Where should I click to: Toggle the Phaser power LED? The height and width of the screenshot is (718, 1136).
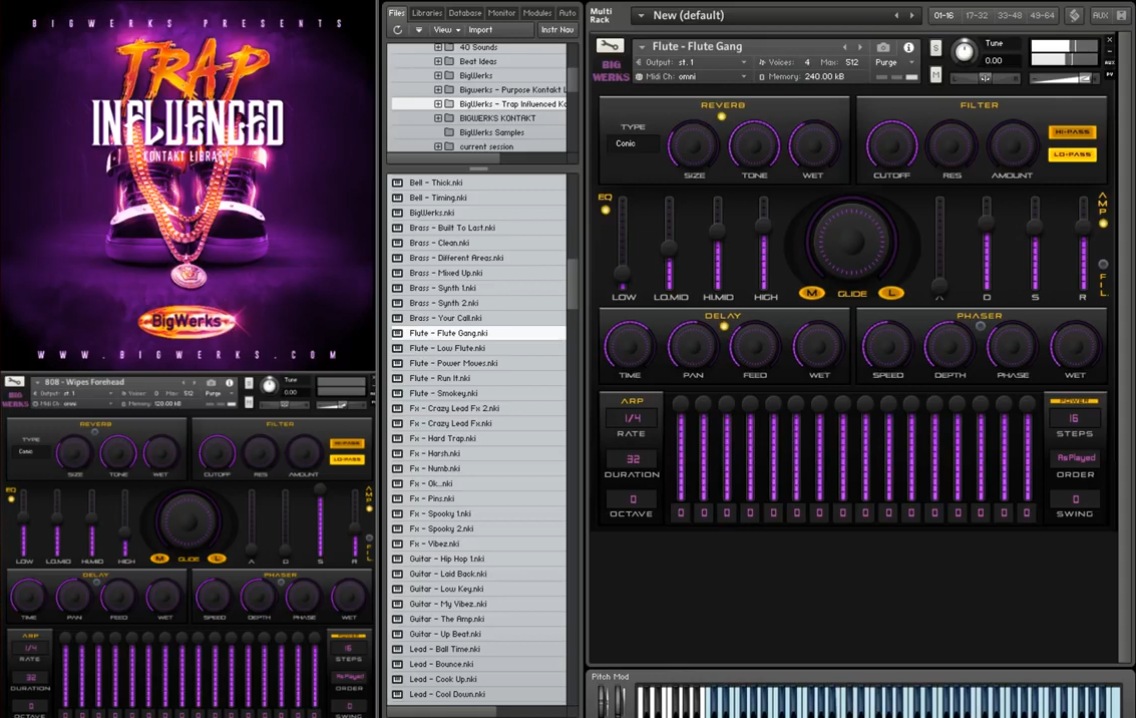coord(980,327)
